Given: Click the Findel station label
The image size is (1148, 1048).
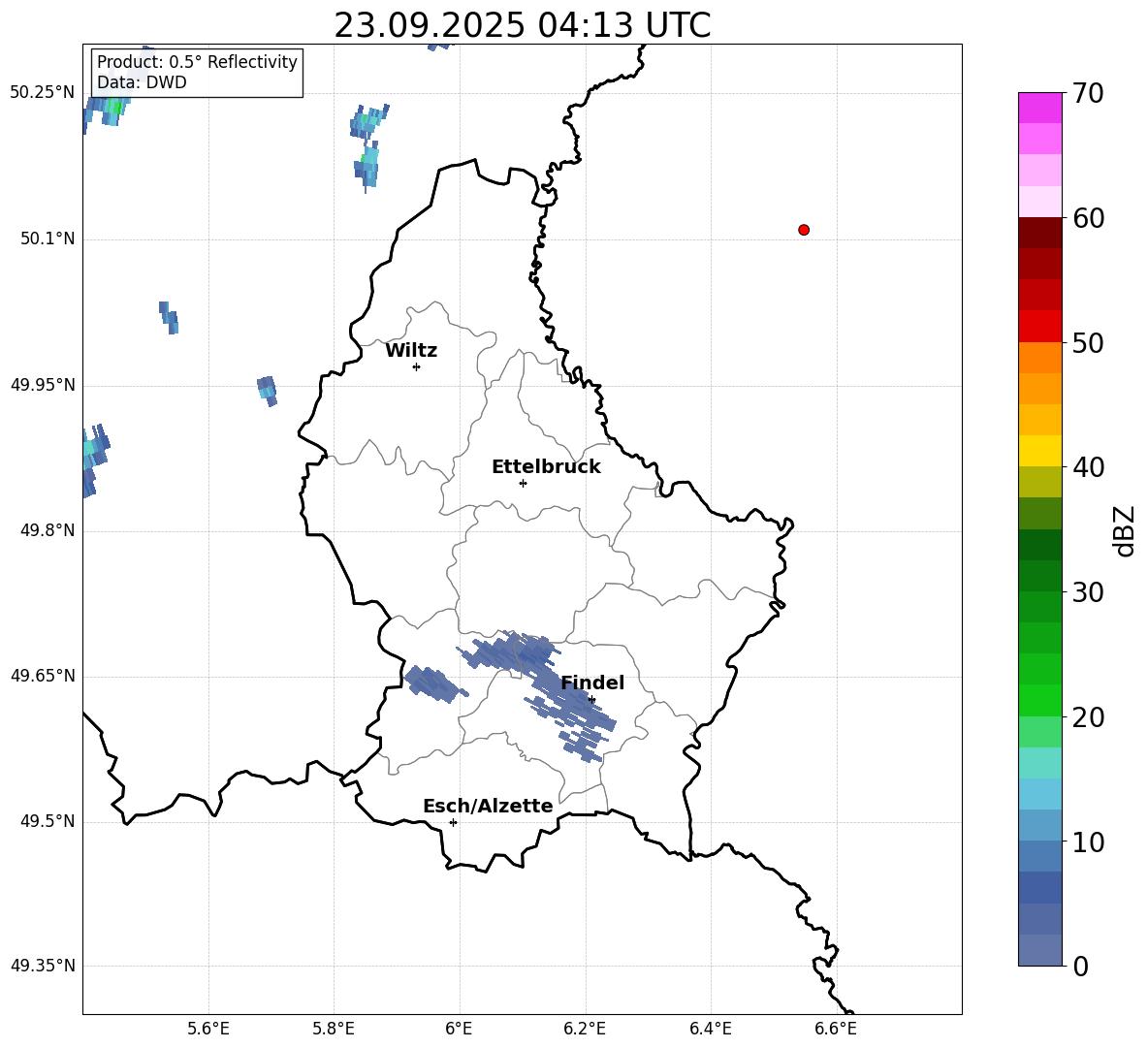Looking at the screenshot, I should point(592,683).
